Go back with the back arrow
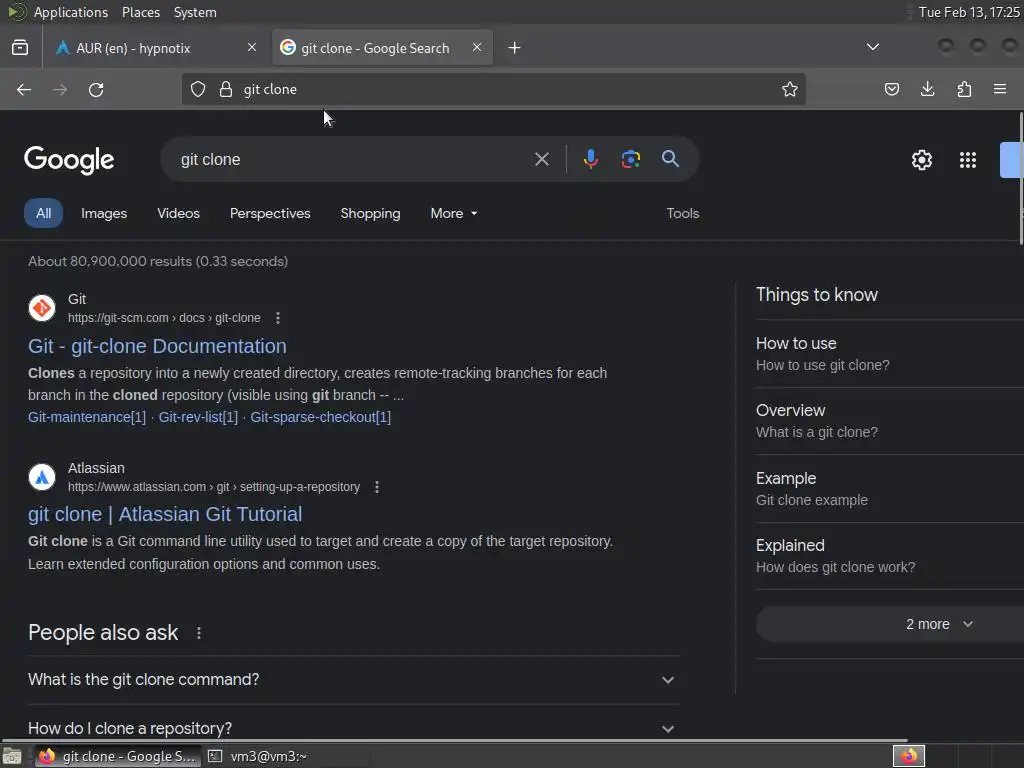Screen dimensions: 1024x768 [24, 89]
